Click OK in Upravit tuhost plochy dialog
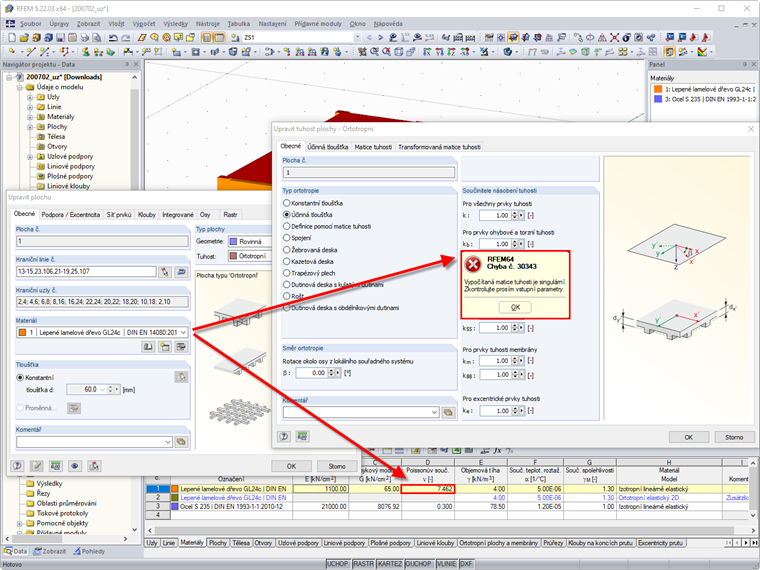The width and height of the screenshot is (760, 570). click(688, 437)
